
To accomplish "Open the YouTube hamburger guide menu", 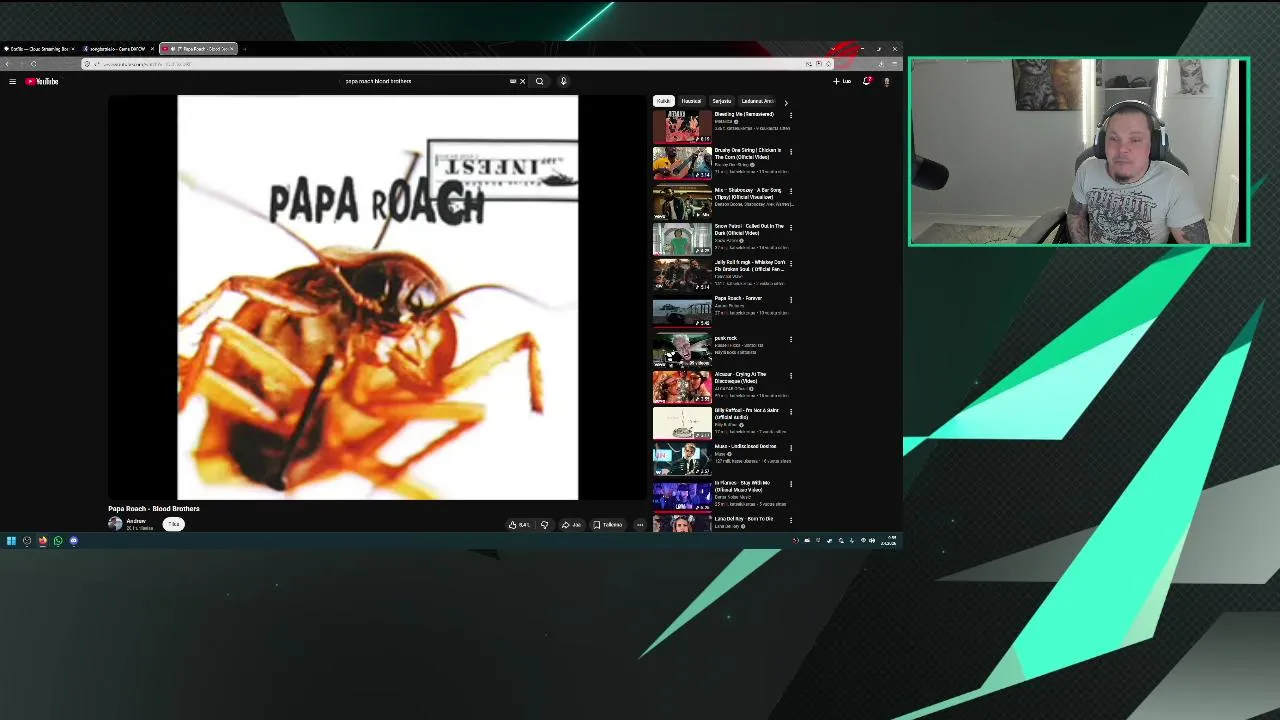I will tap(12, 81).
